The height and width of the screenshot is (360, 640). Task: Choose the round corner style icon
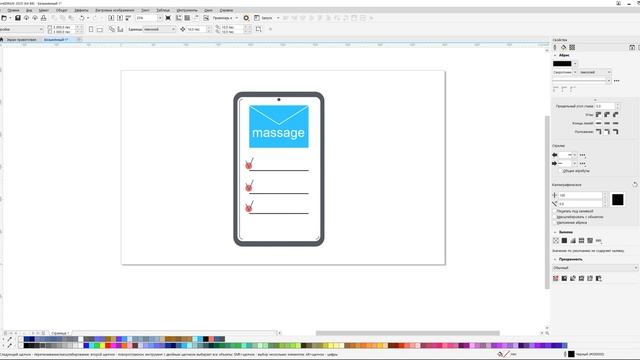pyautogui.click(x=607, y=115)
